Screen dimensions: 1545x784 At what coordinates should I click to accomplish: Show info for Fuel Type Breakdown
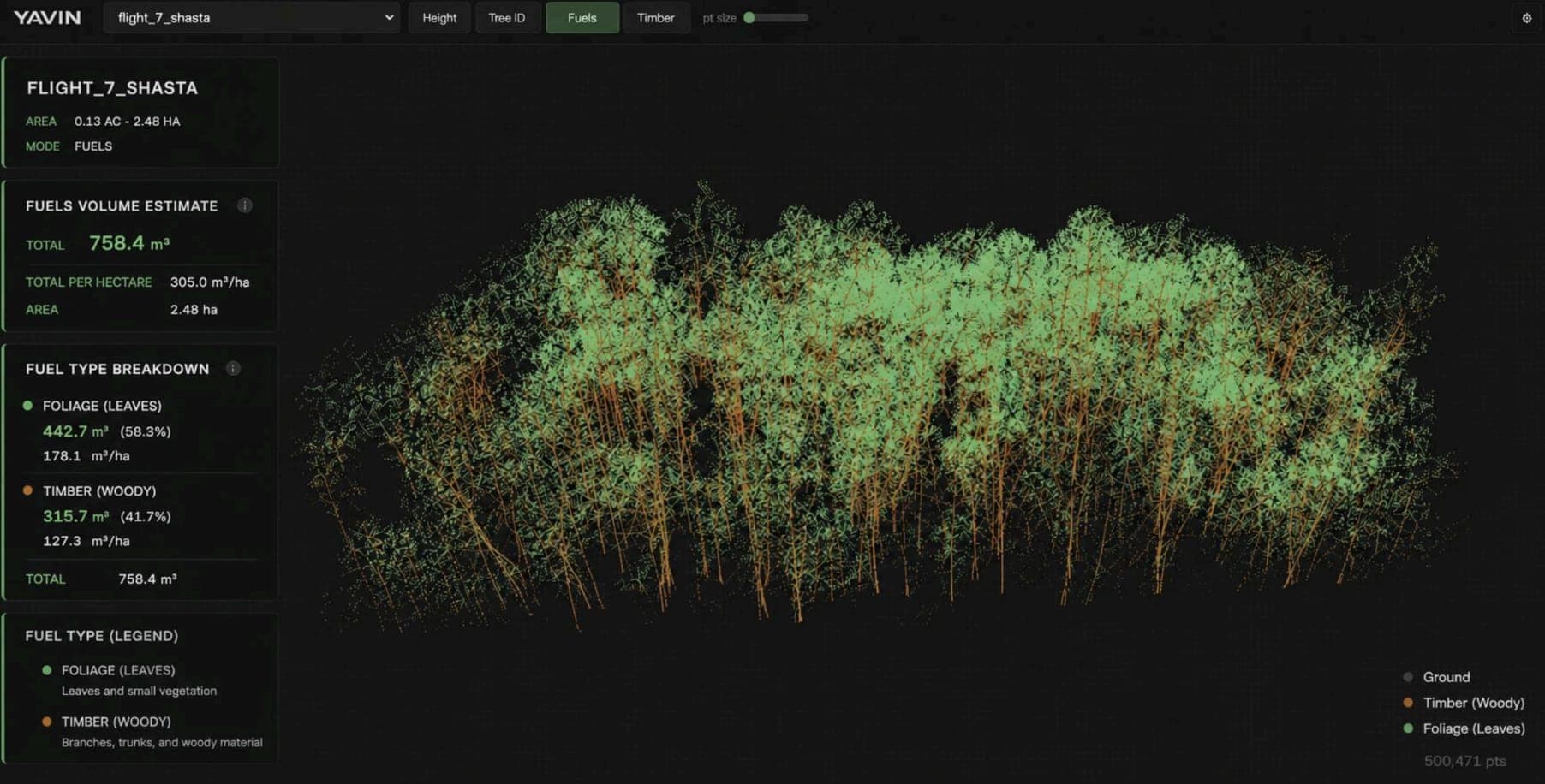(x=233, y=368)
